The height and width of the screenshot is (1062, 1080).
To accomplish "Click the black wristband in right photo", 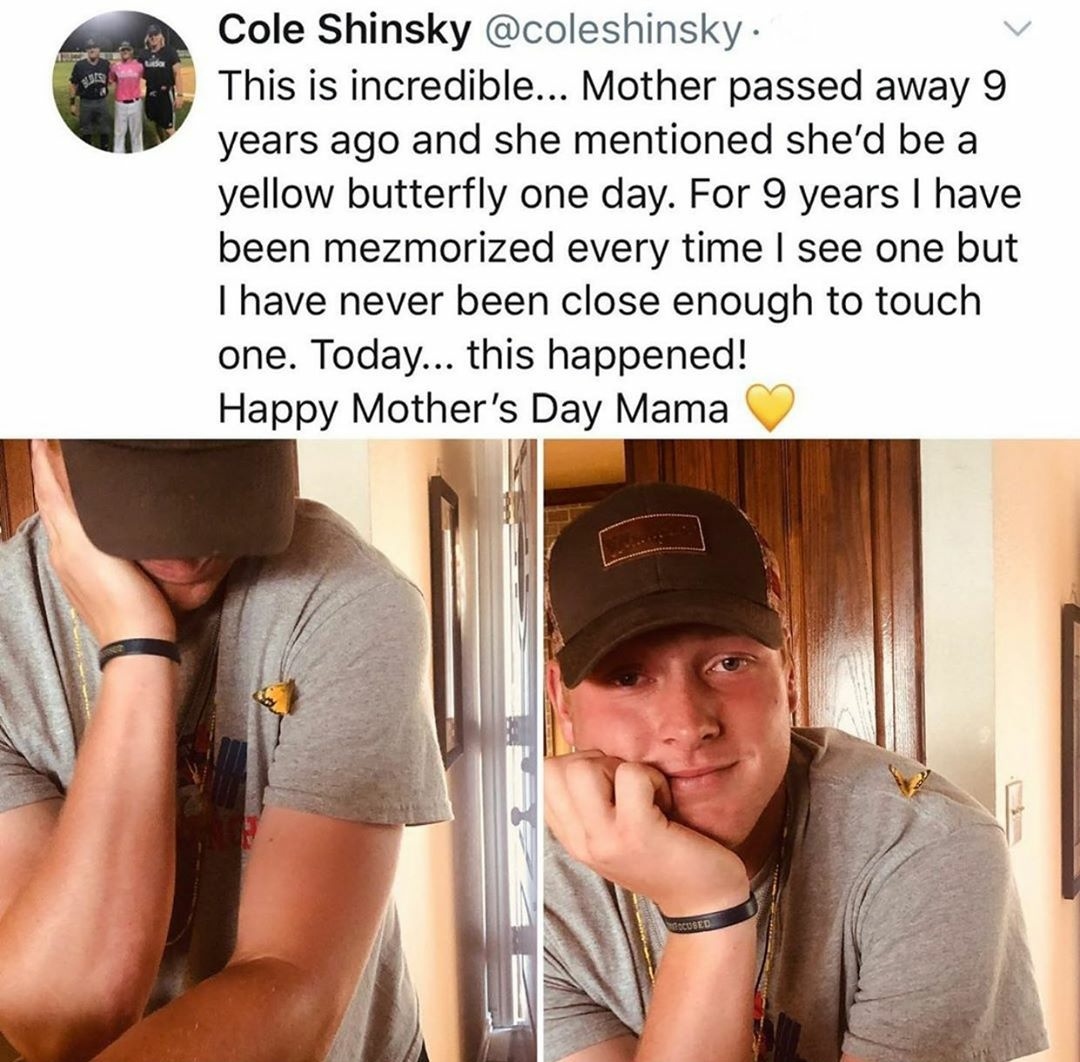I will (711, 914).
